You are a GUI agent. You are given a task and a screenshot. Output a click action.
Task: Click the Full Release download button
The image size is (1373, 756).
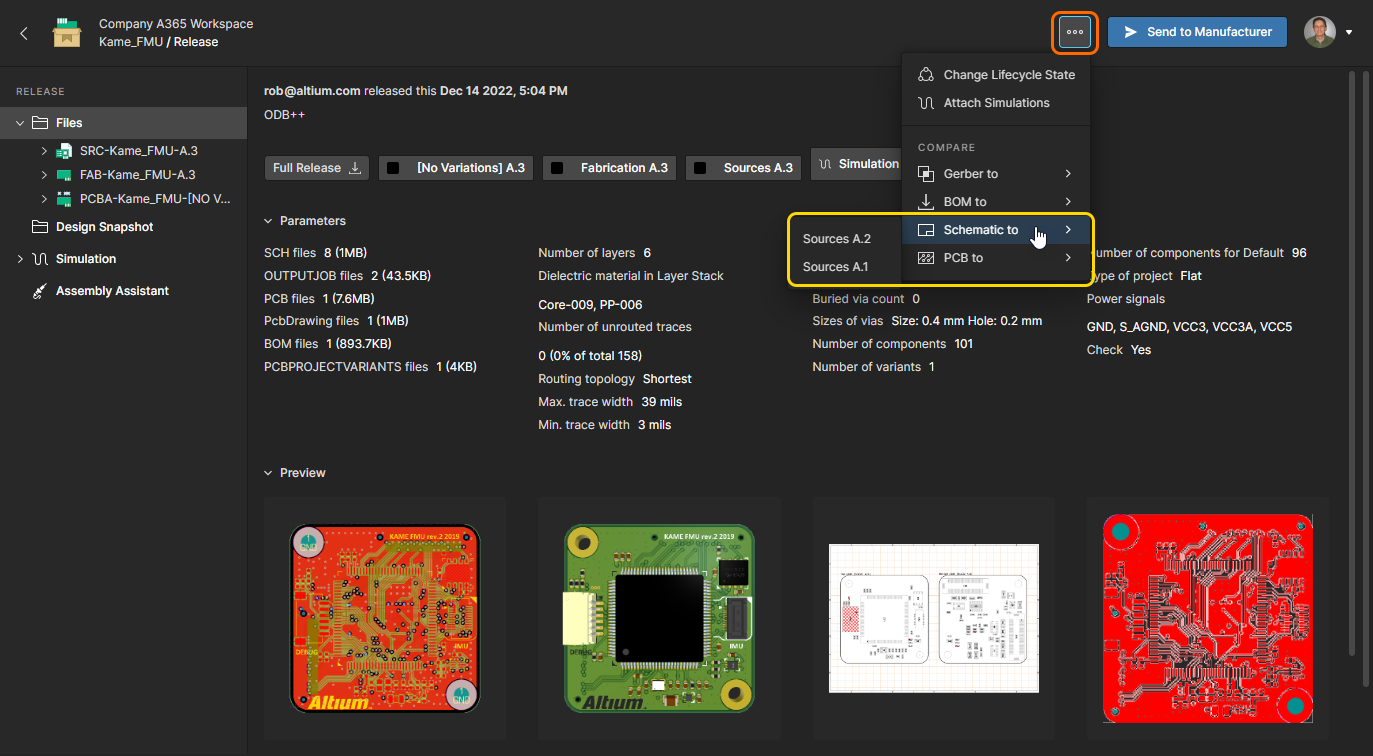tap(317, 168)
